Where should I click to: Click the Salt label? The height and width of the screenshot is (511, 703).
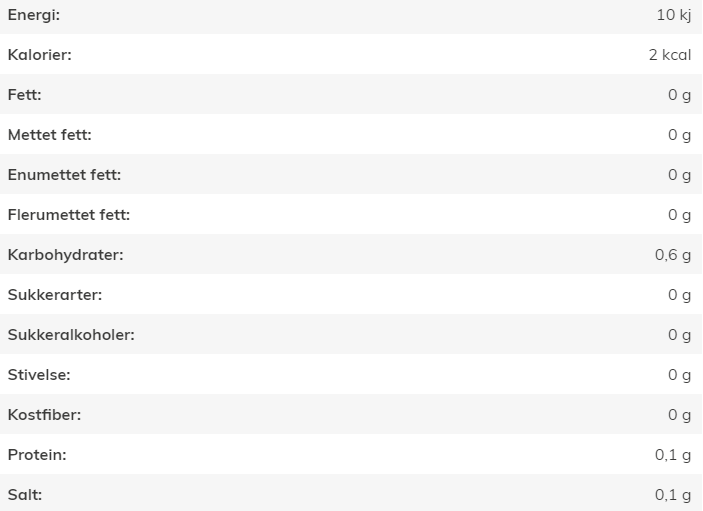tap(25, 494)
